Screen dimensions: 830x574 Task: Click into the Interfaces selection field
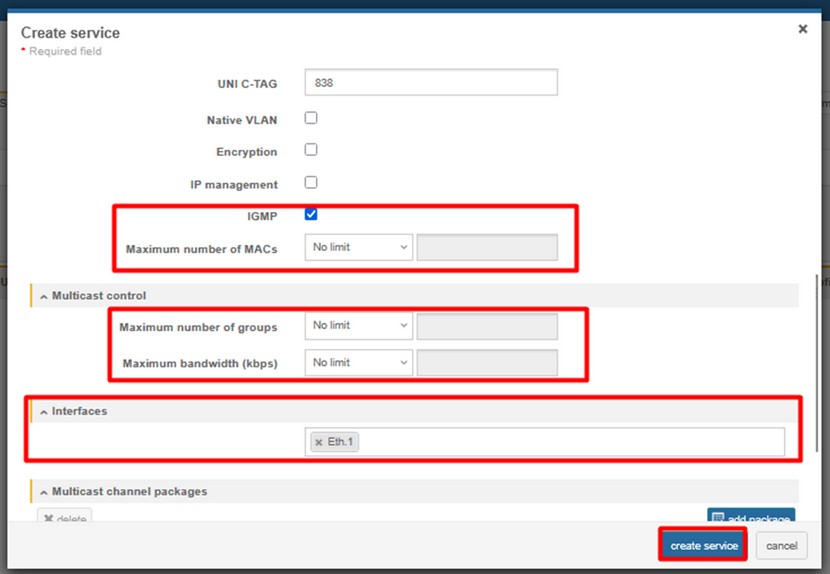point(570,442)
